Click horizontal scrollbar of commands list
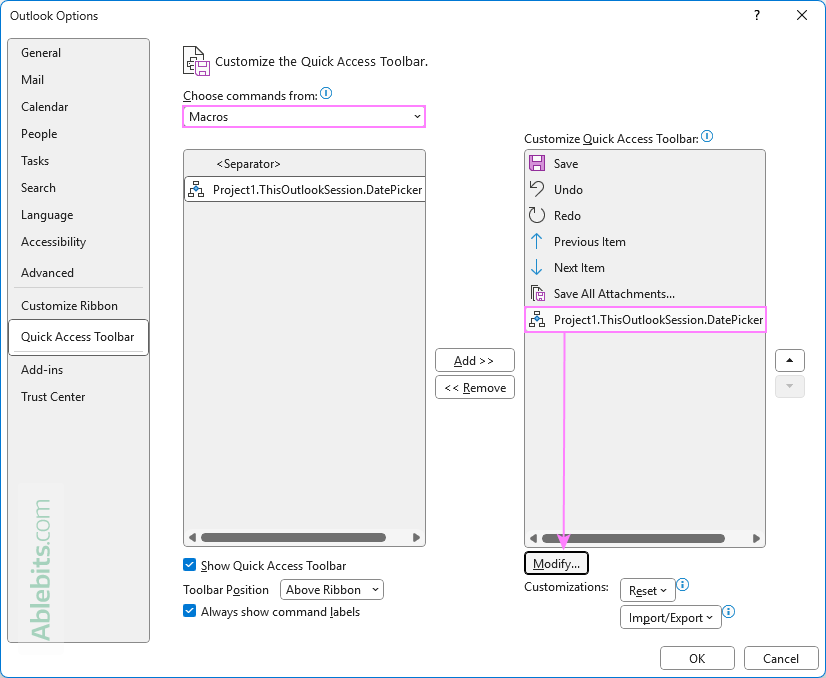The image size is (826, 678). 293,537
